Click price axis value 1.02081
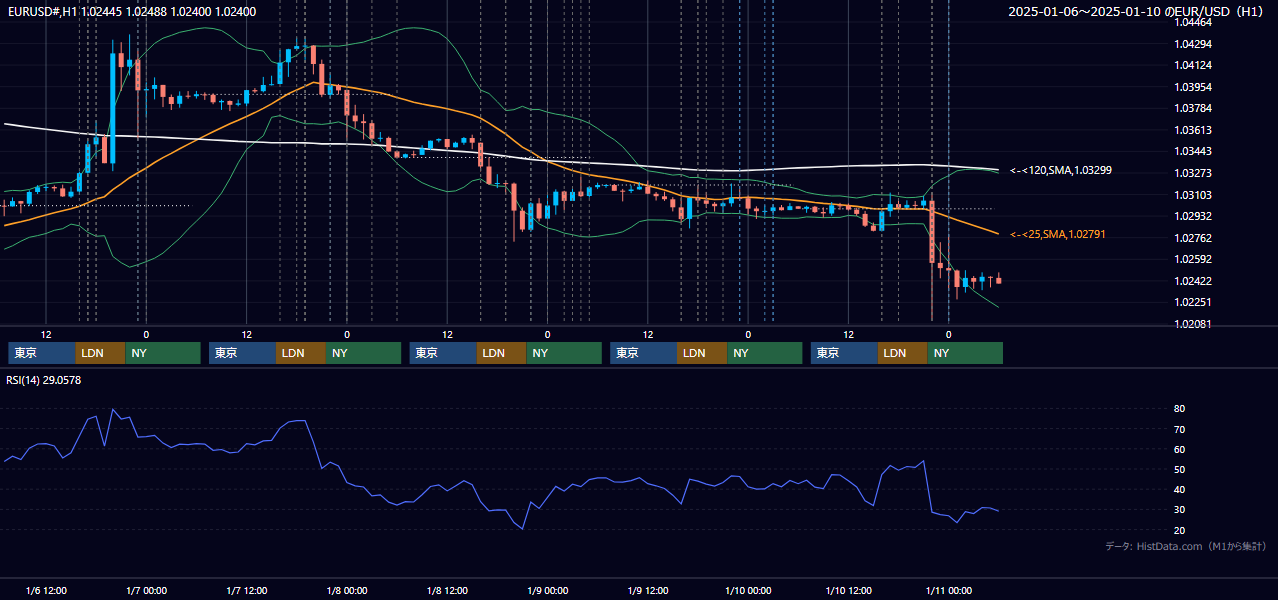 (1193, 324)
